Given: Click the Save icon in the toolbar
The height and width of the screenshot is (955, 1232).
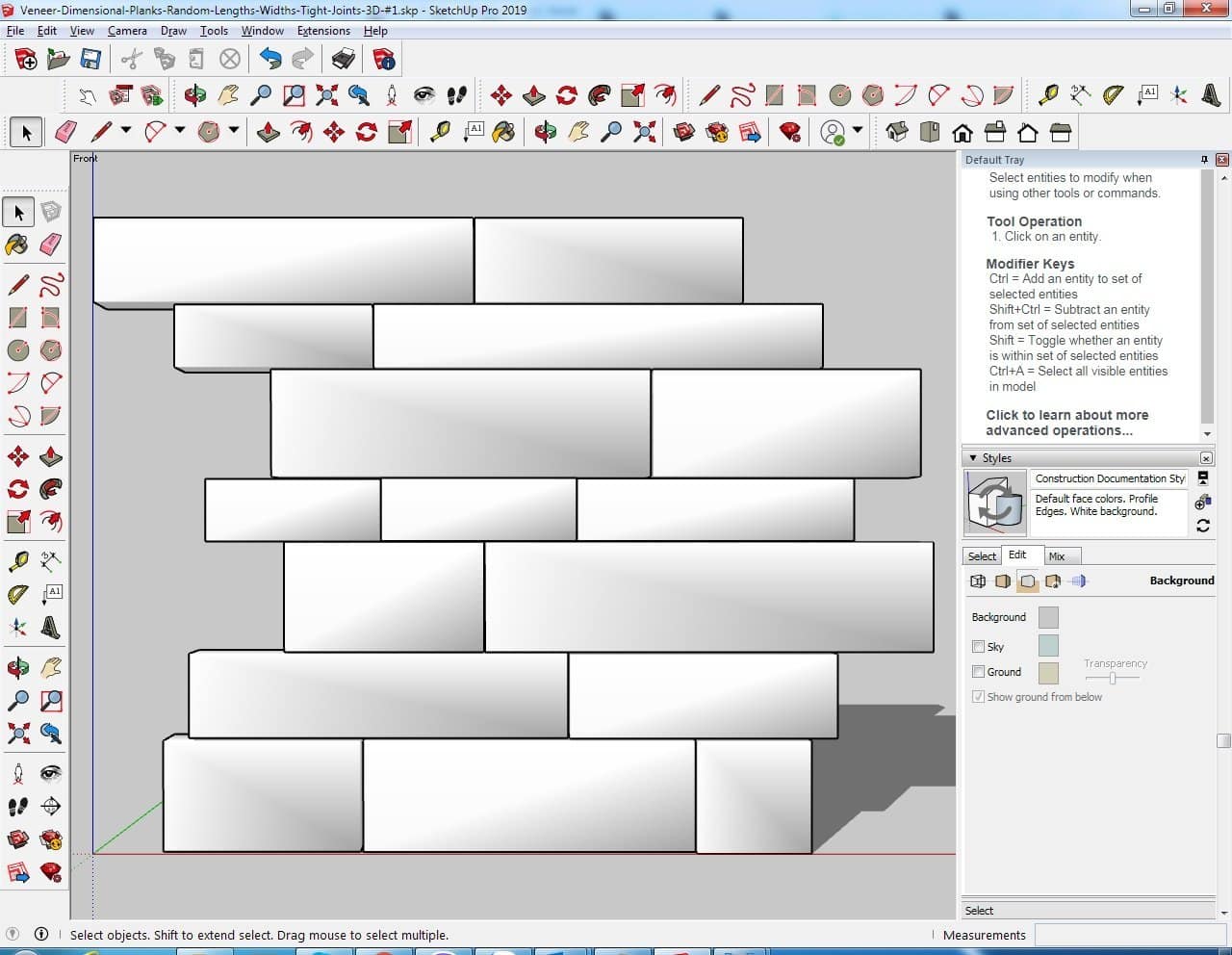Looking at the screenshot, I should point(90,60).
